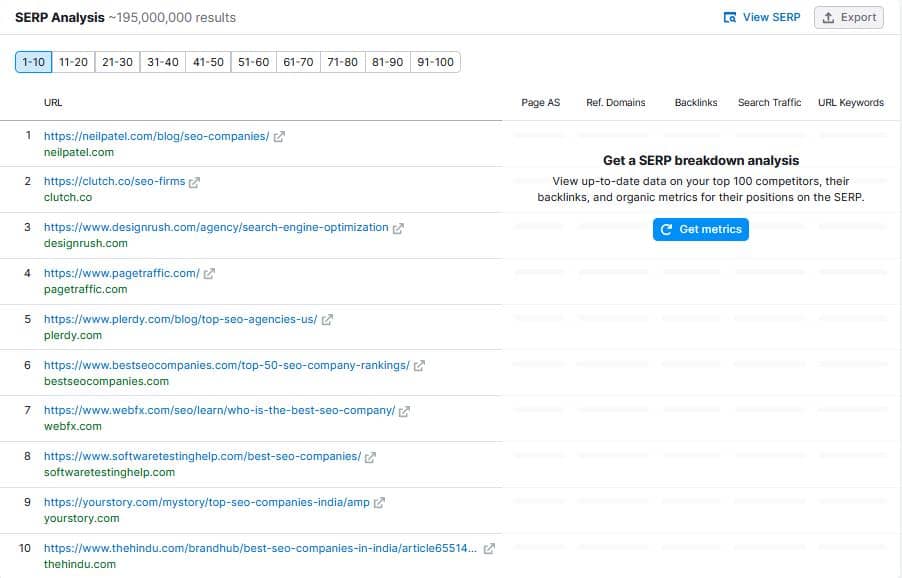The image size is (902, 578).
Task: Click the ~195,000,000 results count
Action: click(172, 18)
